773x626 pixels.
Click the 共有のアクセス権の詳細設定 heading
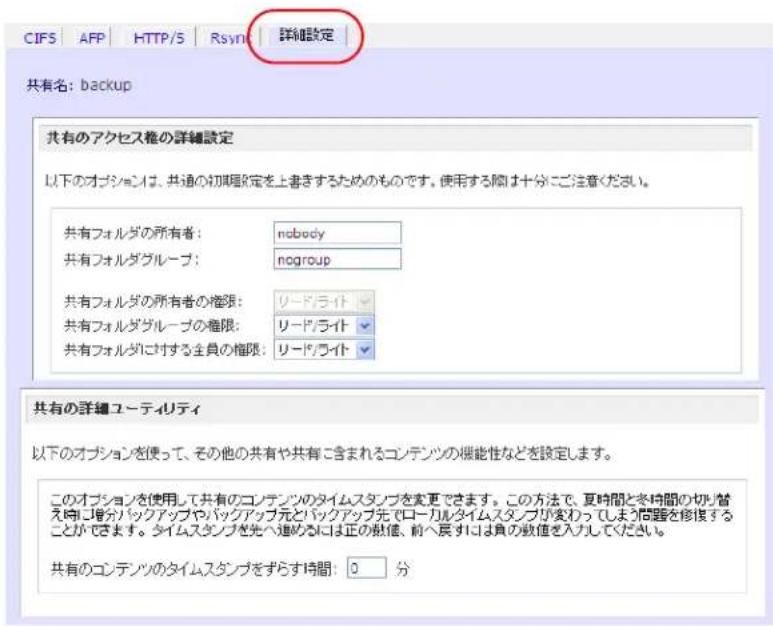(140, 138)
